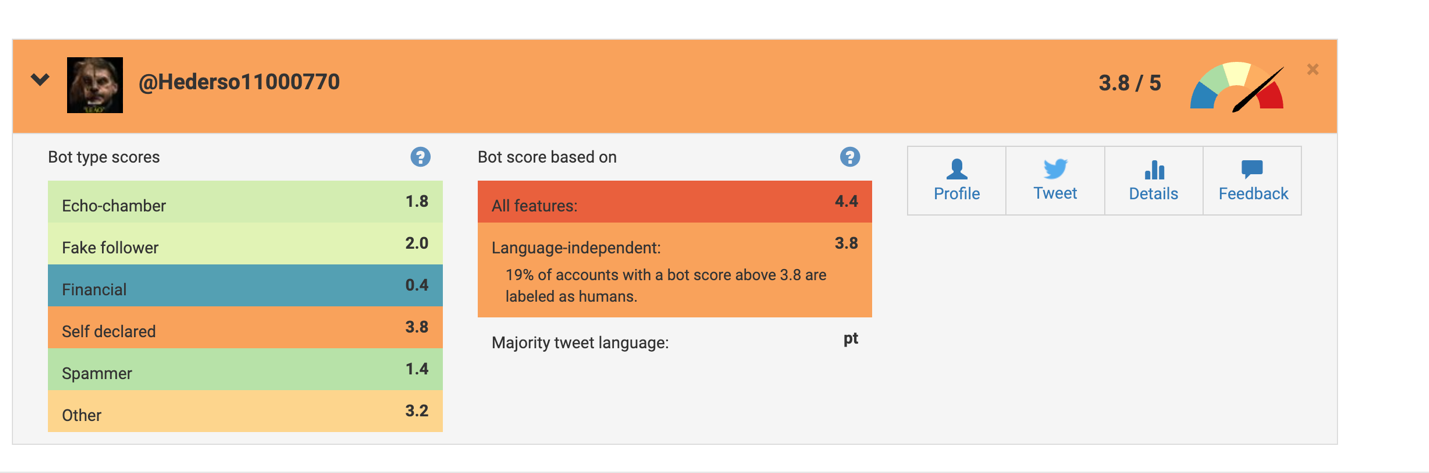
Task: Click the 3.8 / 5 overall score
Action: pos(1130,83)
